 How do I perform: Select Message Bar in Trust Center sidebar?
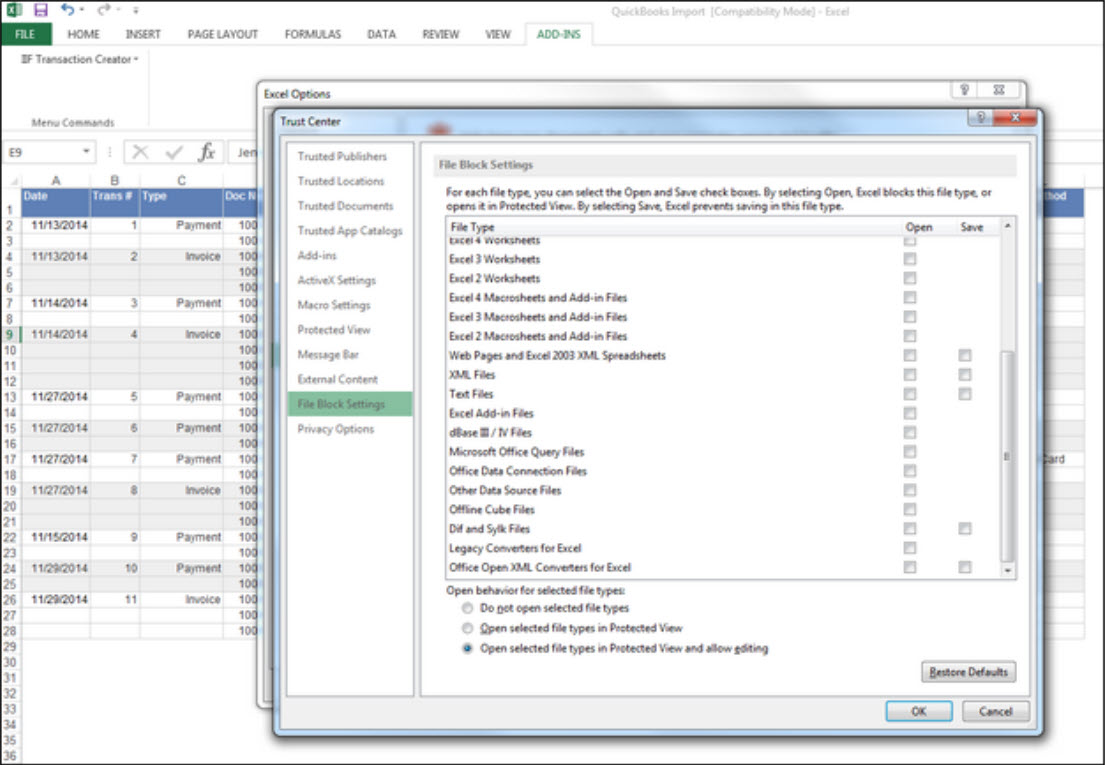point(328,354)
